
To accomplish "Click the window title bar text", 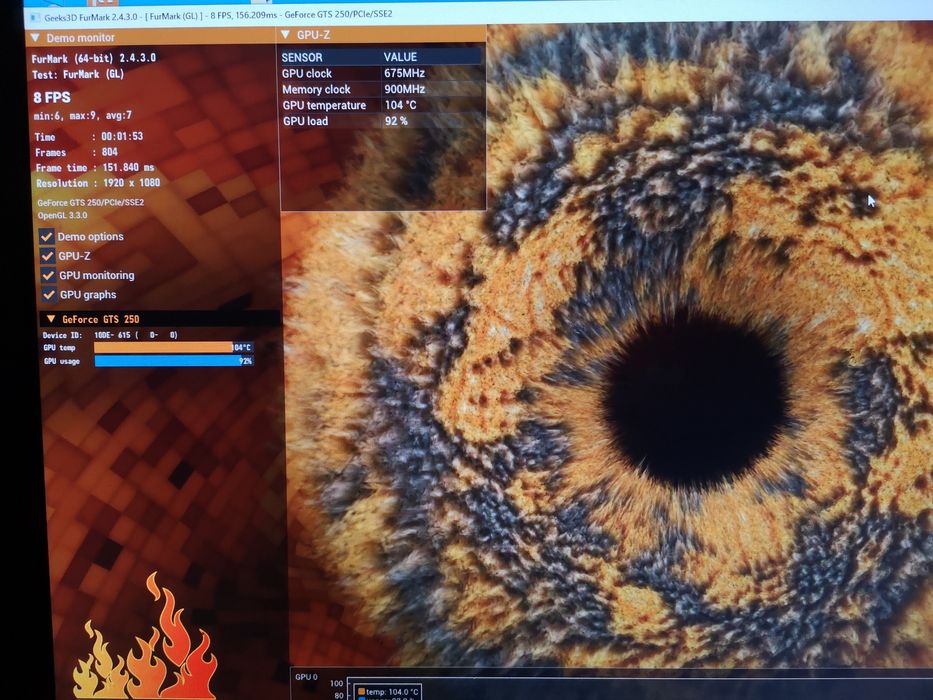I will 218,15.
